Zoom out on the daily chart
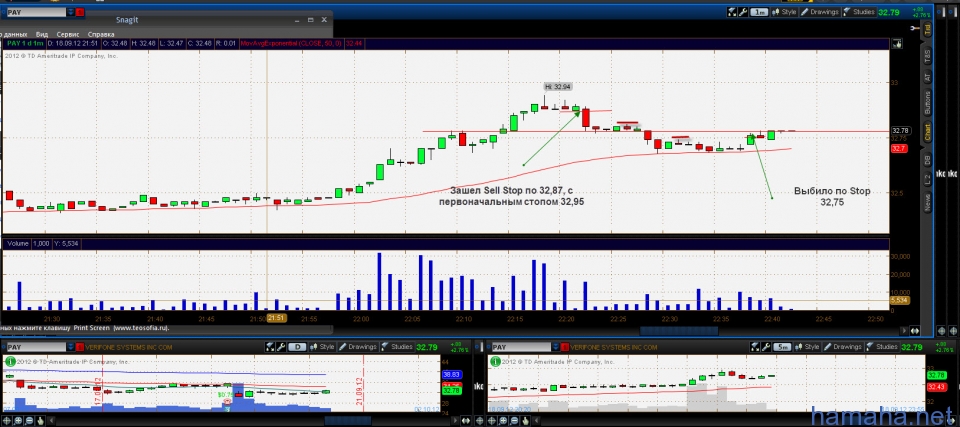This screenshot has width=960, height=427. coord(29,420)
